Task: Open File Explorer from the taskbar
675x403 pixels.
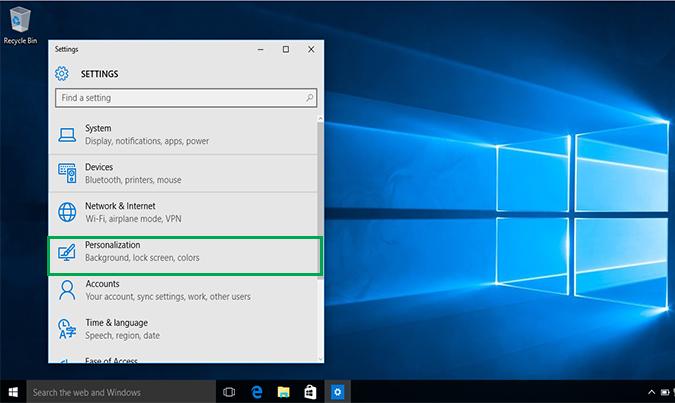Action: click(283, 392)
